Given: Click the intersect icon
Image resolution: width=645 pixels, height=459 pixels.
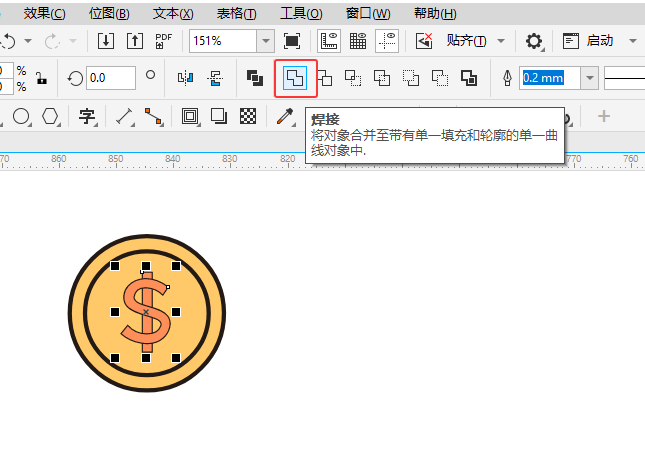Looking at the screenshot, I should click(x=353, y=78).
